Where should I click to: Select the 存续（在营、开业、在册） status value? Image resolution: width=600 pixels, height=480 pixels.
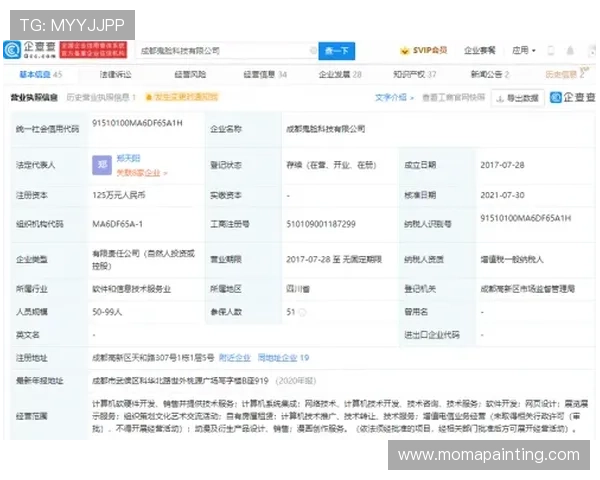(331, 165)
